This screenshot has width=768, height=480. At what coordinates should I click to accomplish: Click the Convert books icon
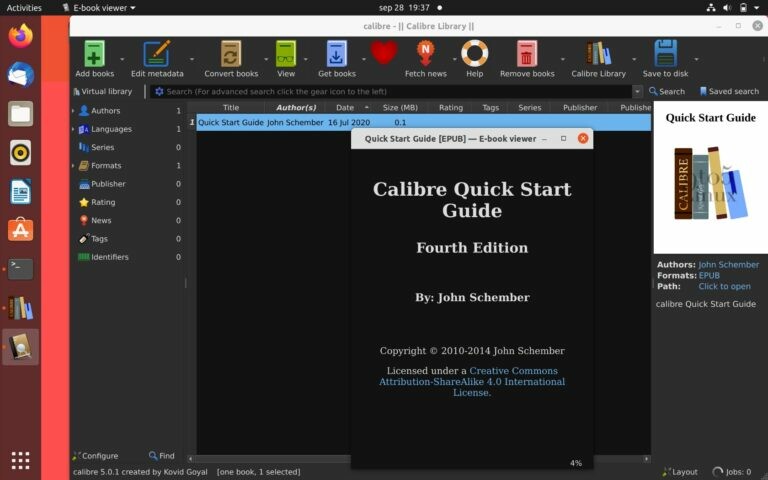click(x=231, y=54)
